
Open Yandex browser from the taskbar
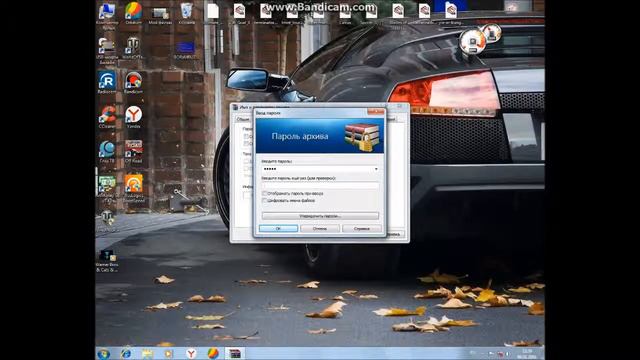[x=191, y=353]
